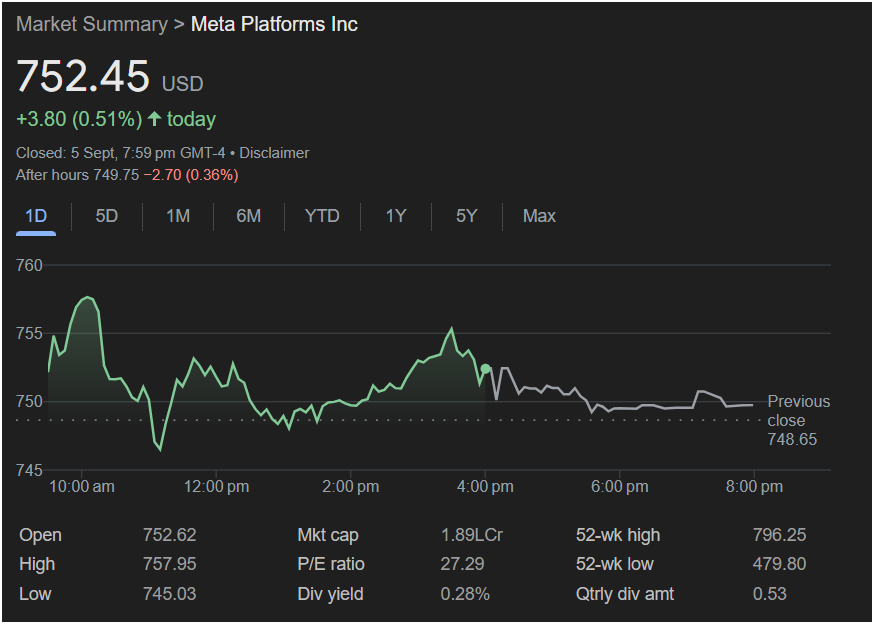Click the High value 757.95
Image resolution: width=874 pixels, height=624 pixels.
169,564
